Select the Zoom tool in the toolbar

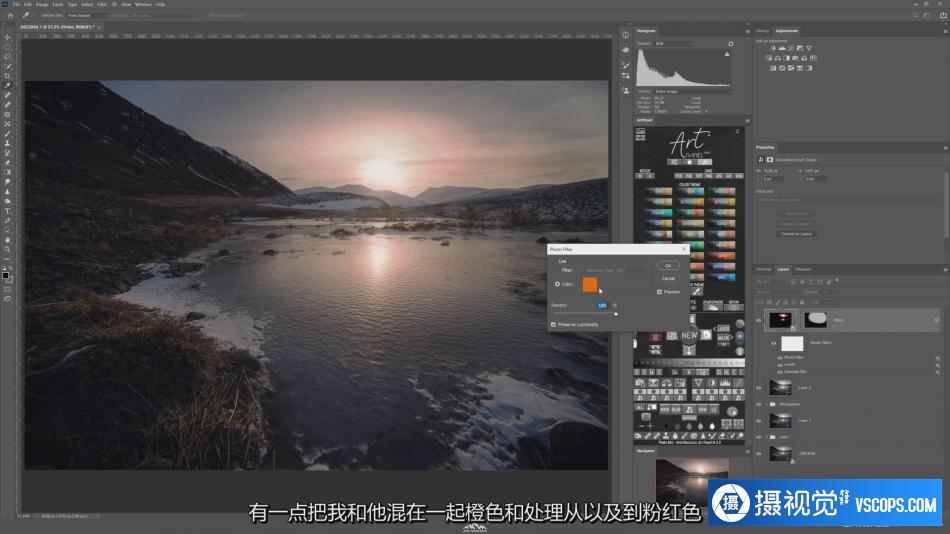coord(7,249)
